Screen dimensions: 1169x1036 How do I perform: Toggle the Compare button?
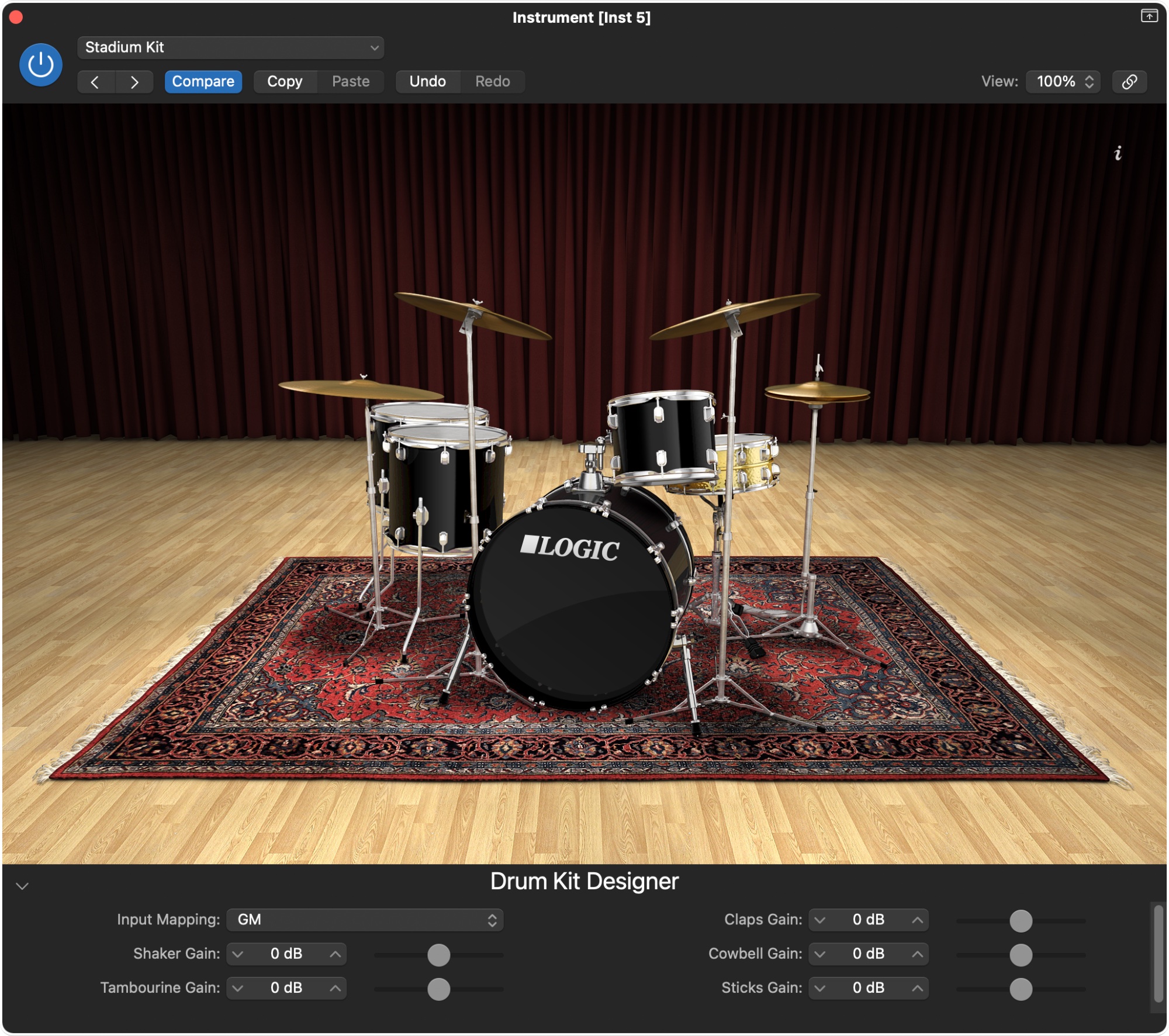(203, 81)
